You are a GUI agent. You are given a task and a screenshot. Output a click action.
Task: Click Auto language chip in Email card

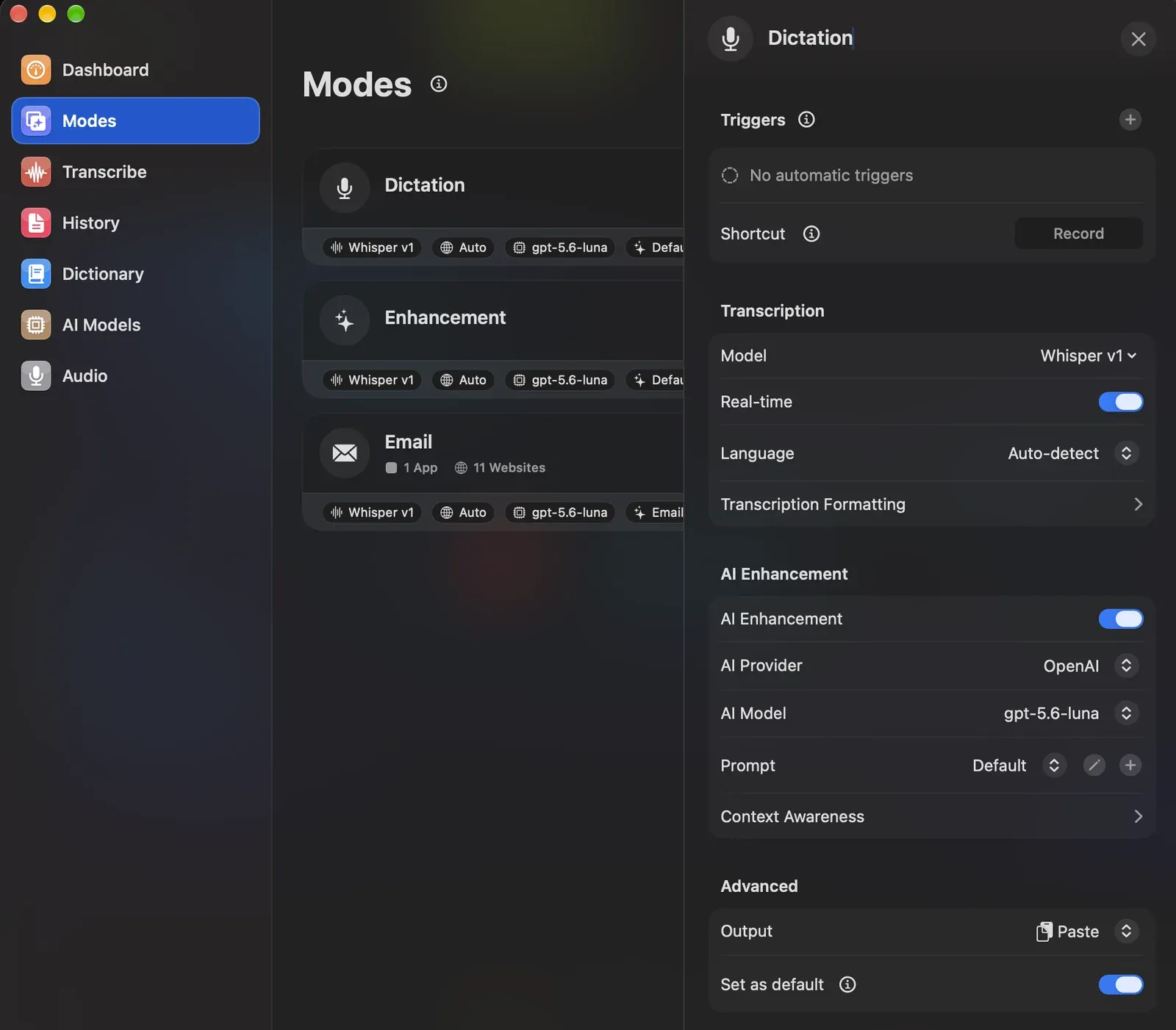(x=463, y=512)
